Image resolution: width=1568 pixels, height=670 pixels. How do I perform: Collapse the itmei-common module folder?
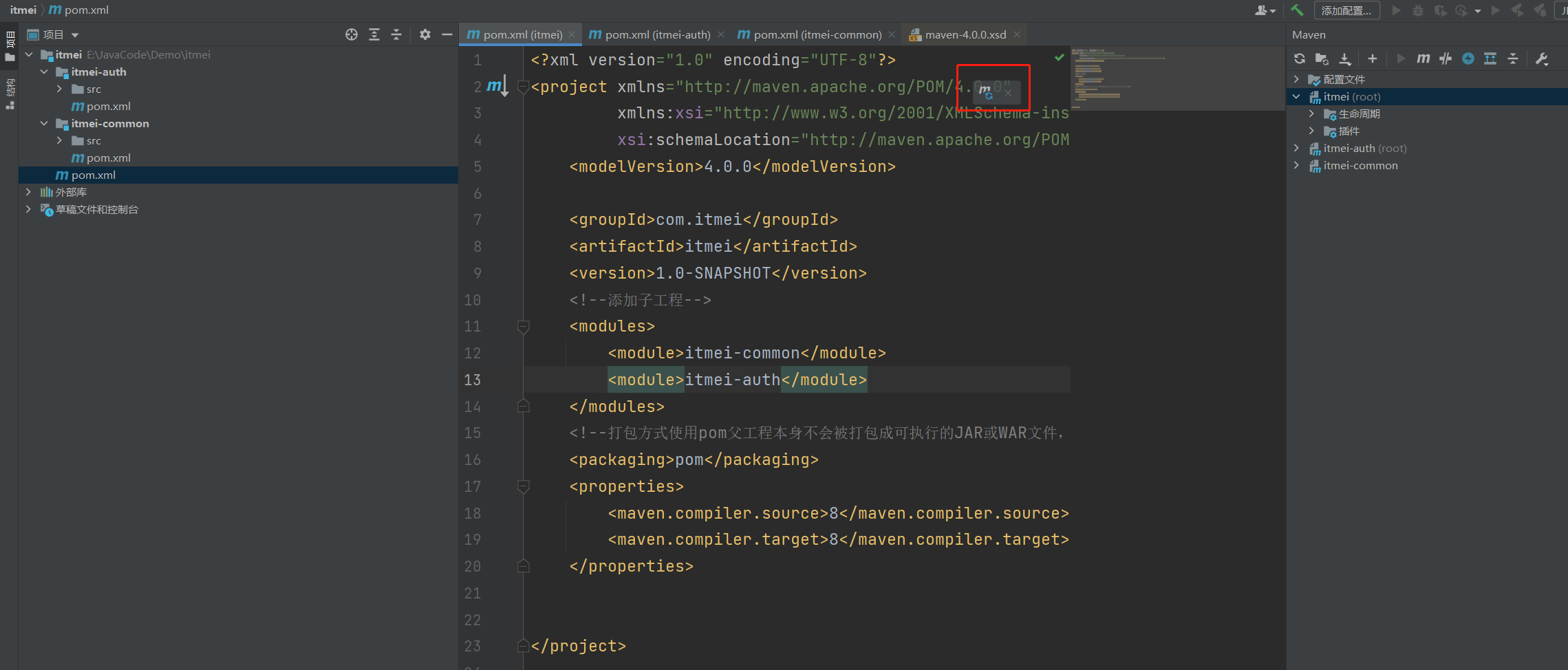pos(44,123)
